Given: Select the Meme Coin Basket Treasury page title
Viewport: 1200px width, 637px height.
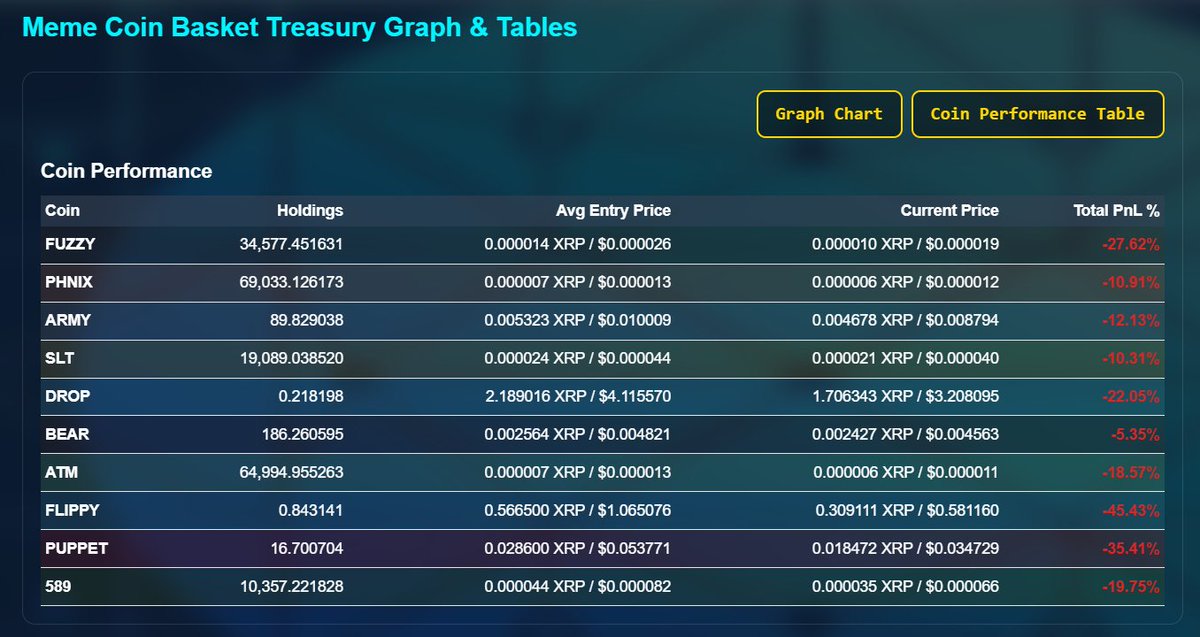Looking at the screenshot, I should coord(300,27).
